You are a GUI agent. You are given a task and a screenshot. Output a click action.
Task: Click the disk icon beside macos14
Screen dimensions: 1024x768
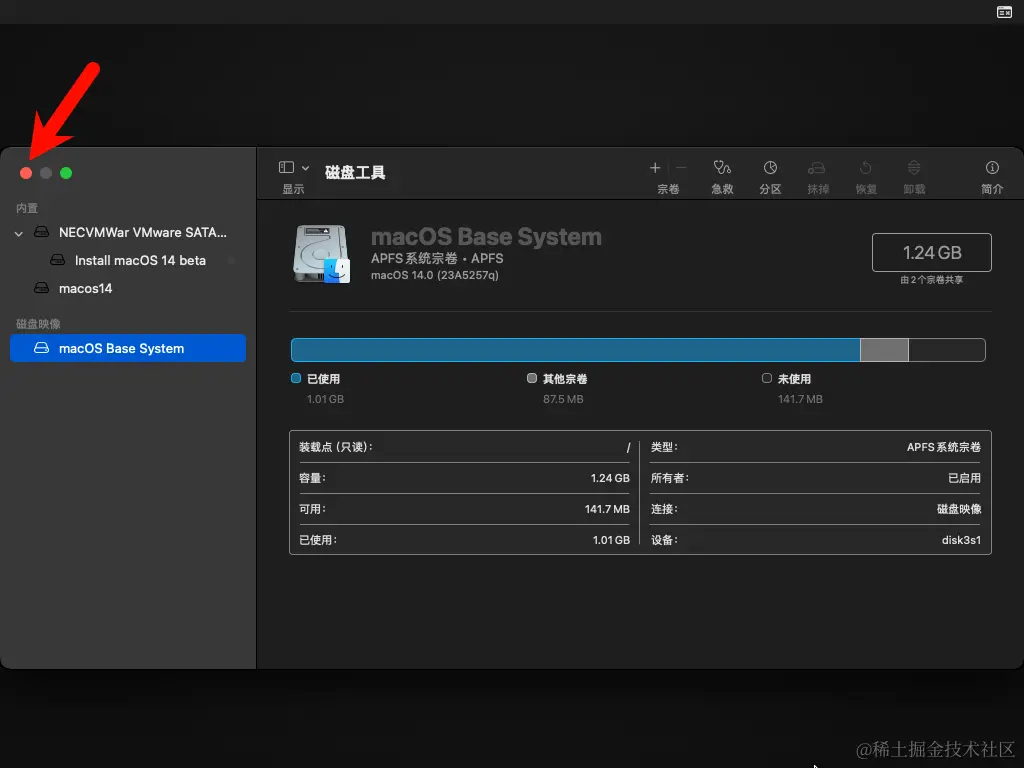point(41,288)
